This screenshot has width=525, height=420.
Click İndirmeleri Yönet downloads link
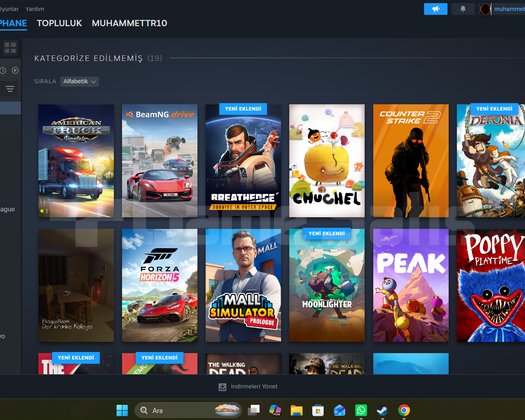[248, 387]
